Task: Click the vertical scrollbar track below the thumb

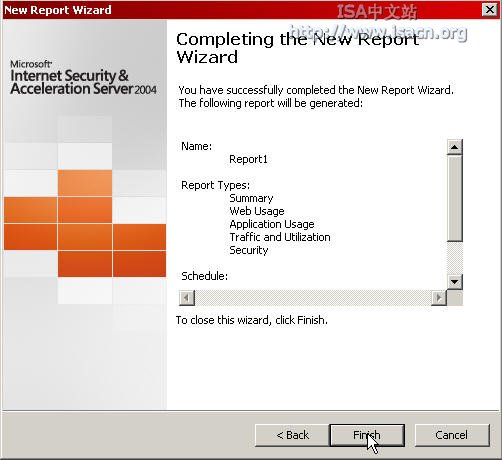Action: pos(455,258)
